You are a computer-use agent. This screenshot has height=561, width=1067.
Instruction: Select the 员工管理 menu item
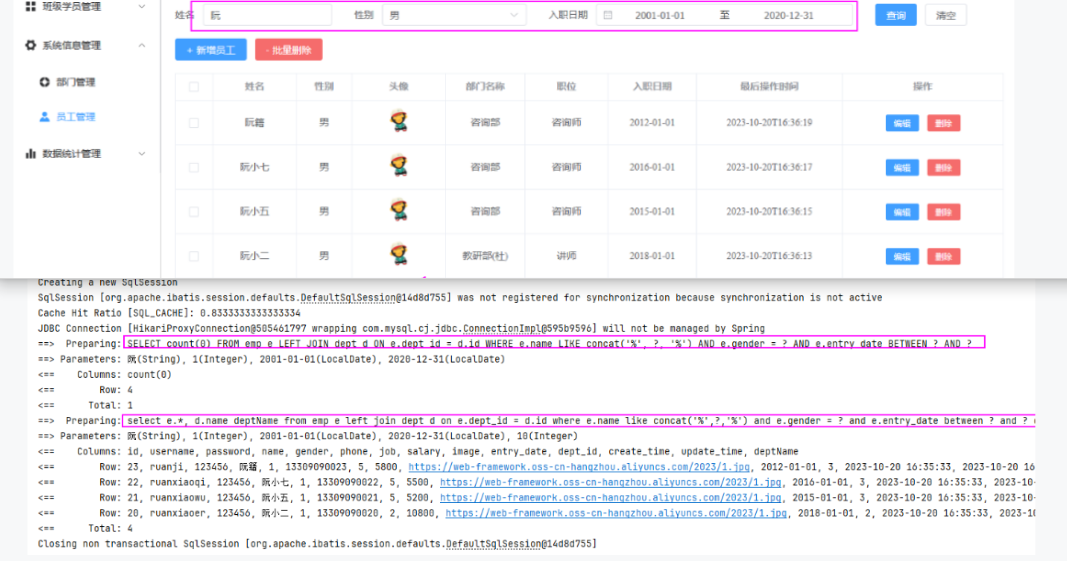click(75, 117)
